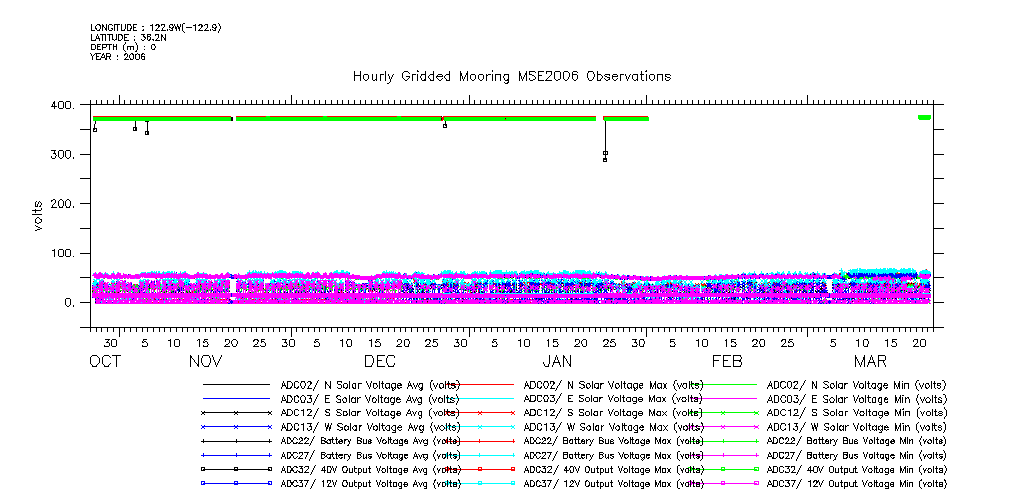Select the cyan ADC03 E Solar Max legend line
Image resolution: width=1009 pixels, height=504 pixels.
coord(480,399)
